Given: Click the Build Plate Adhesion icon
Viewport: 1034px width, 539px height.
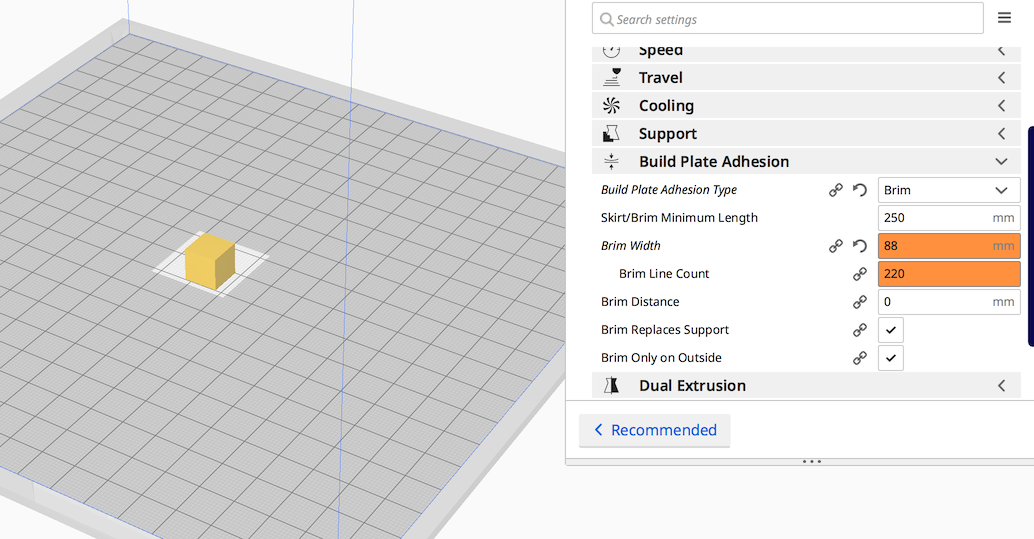Looking at the screenshot, I should click(611, 162).
